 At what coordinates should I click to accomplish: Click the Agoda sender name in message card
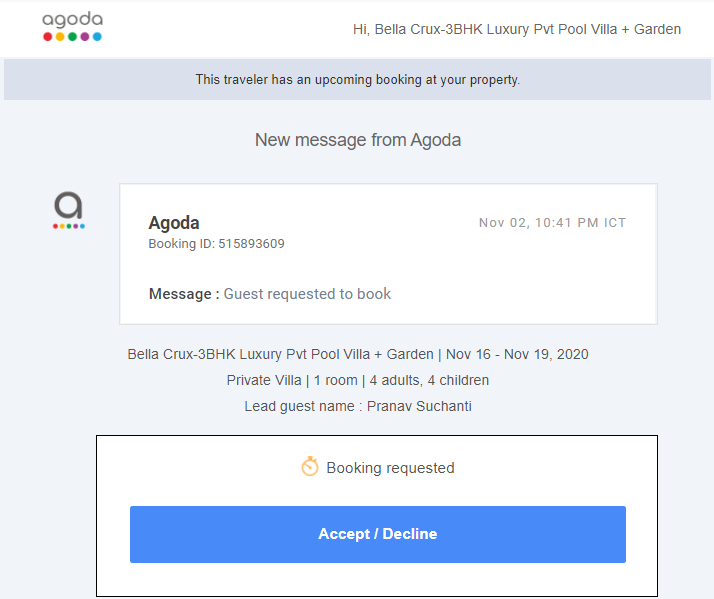[x=174, y=223]
